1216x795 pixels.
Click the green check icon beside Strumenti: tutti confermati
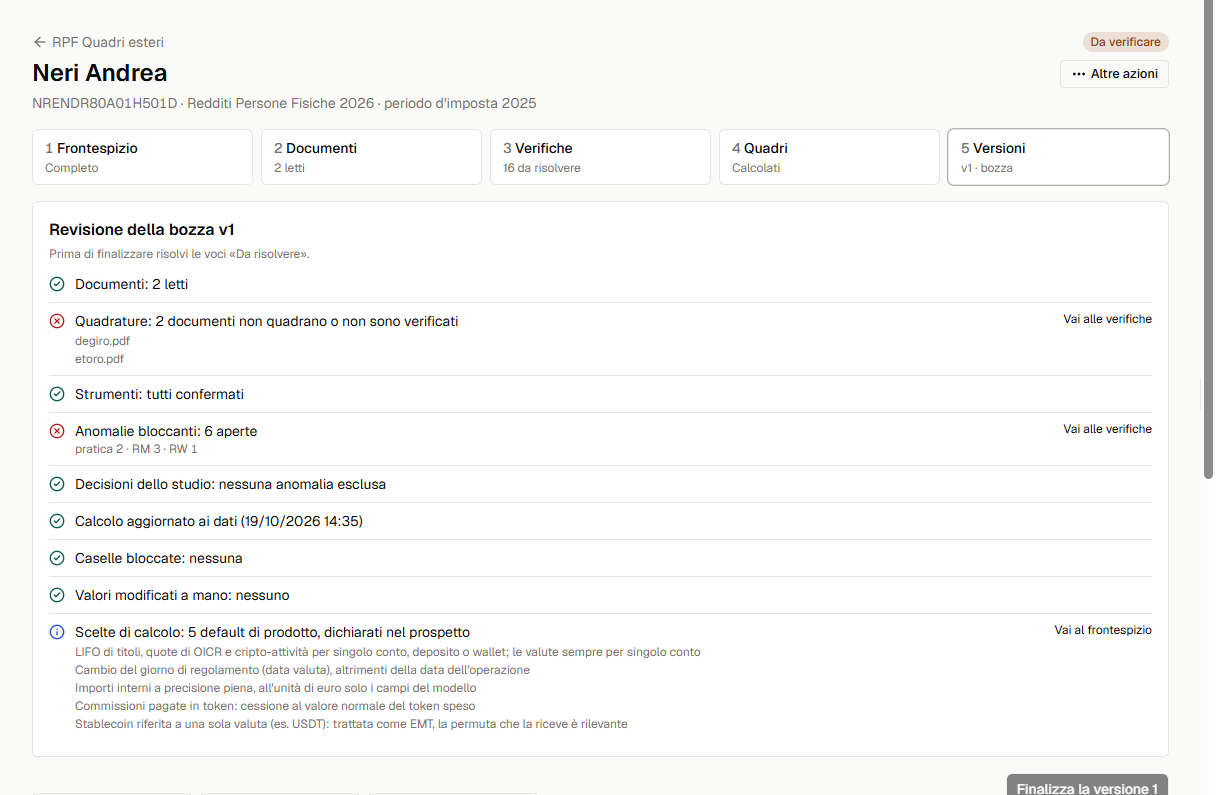pyautogui.click(x=57, y=394)
